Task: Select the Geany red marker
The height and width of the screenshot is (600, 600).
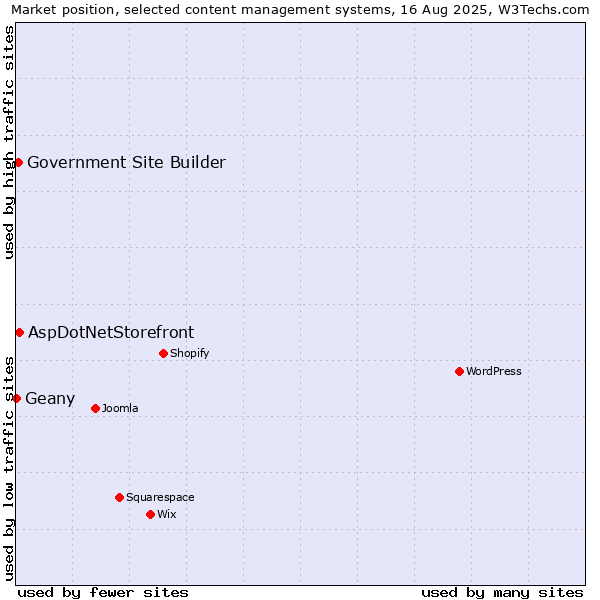Action: coord(16,399)
